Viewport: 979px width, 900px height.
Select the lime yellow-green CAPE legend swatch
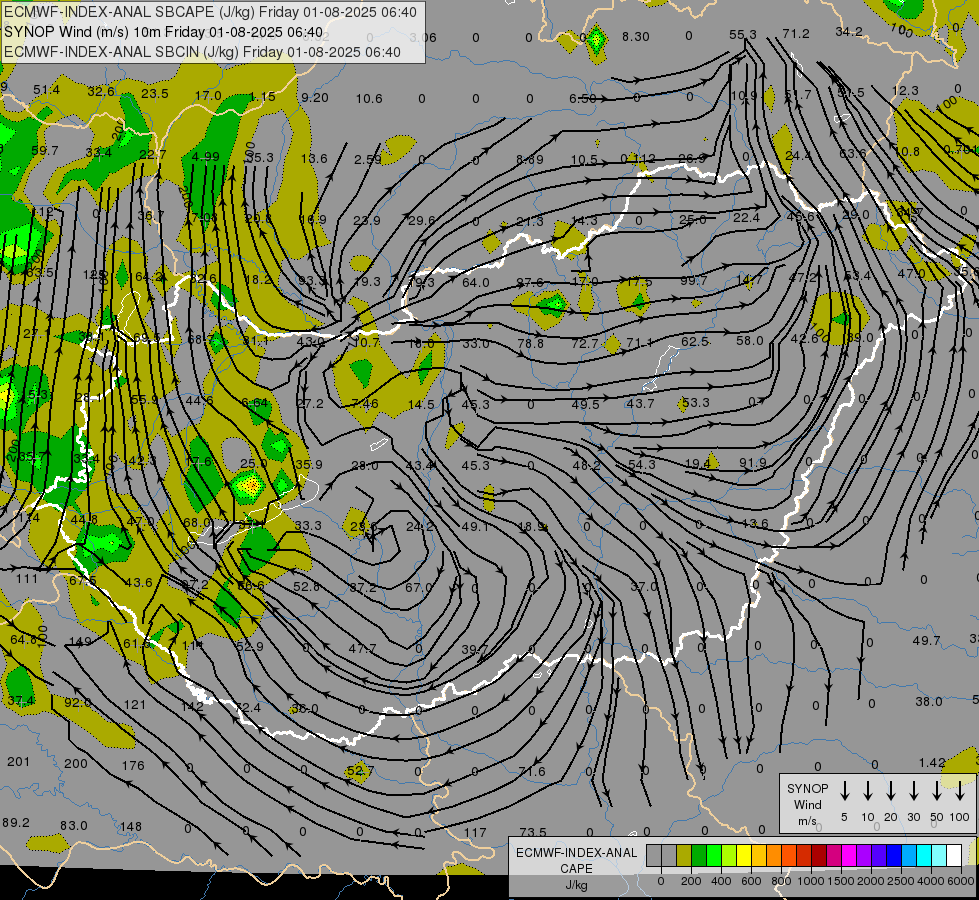pos(729,856)
